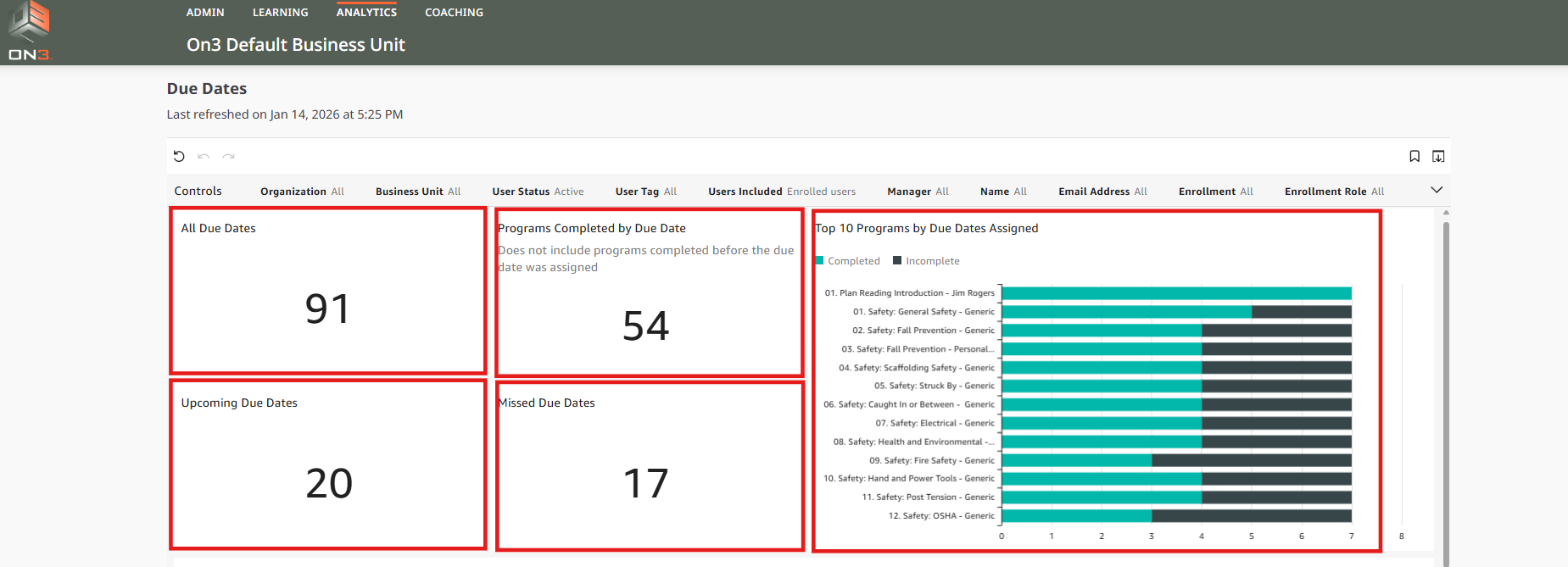Open the Coaching tab
The height and width of the screenshot is (567, 1568).
[454, 13]
